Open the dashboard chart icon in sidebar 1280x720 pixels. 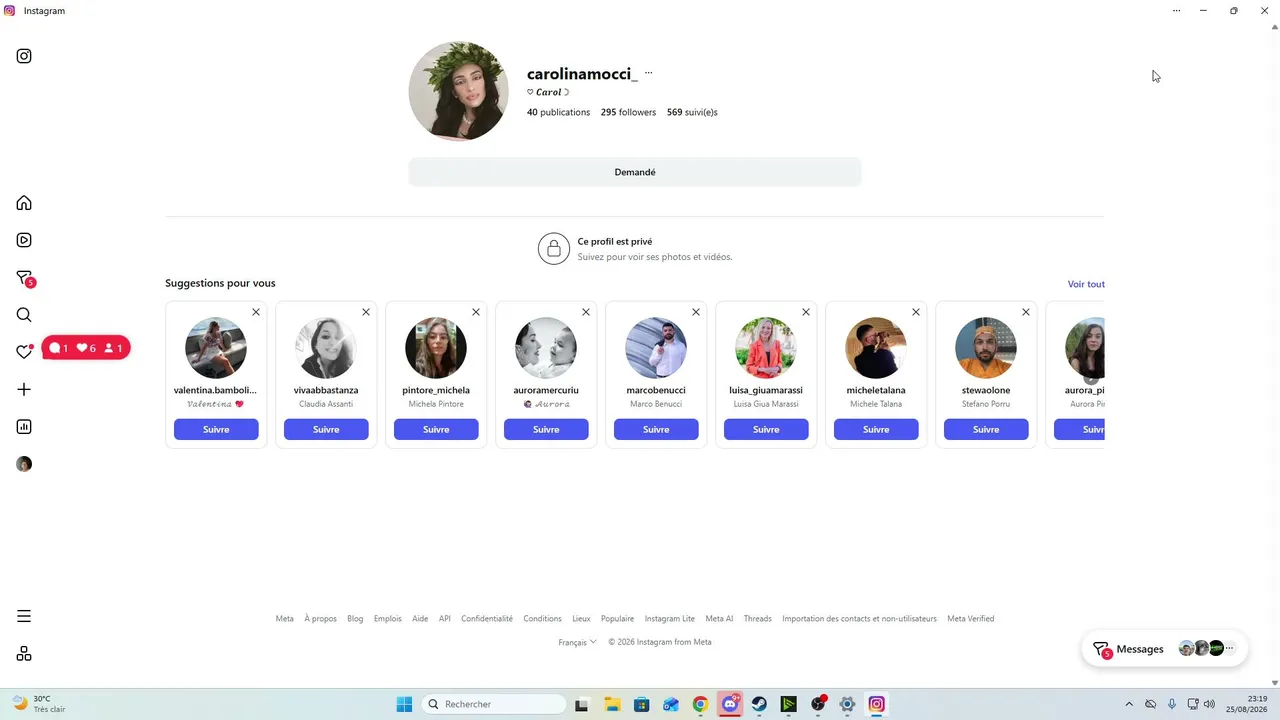[24, 427]
